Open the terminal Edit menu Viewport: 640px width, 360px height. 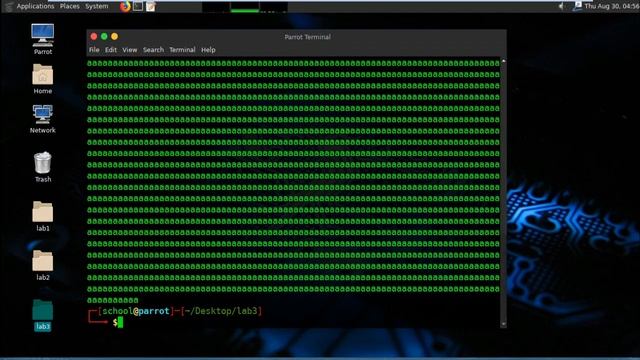coord(111,50)
